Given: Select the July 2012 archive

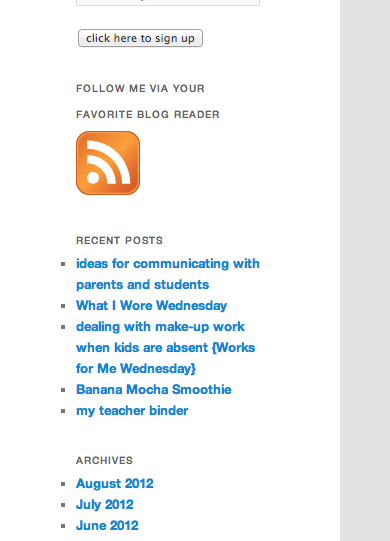Looking at the screenshot, I should pyautogui.click(x=105, y=504).
